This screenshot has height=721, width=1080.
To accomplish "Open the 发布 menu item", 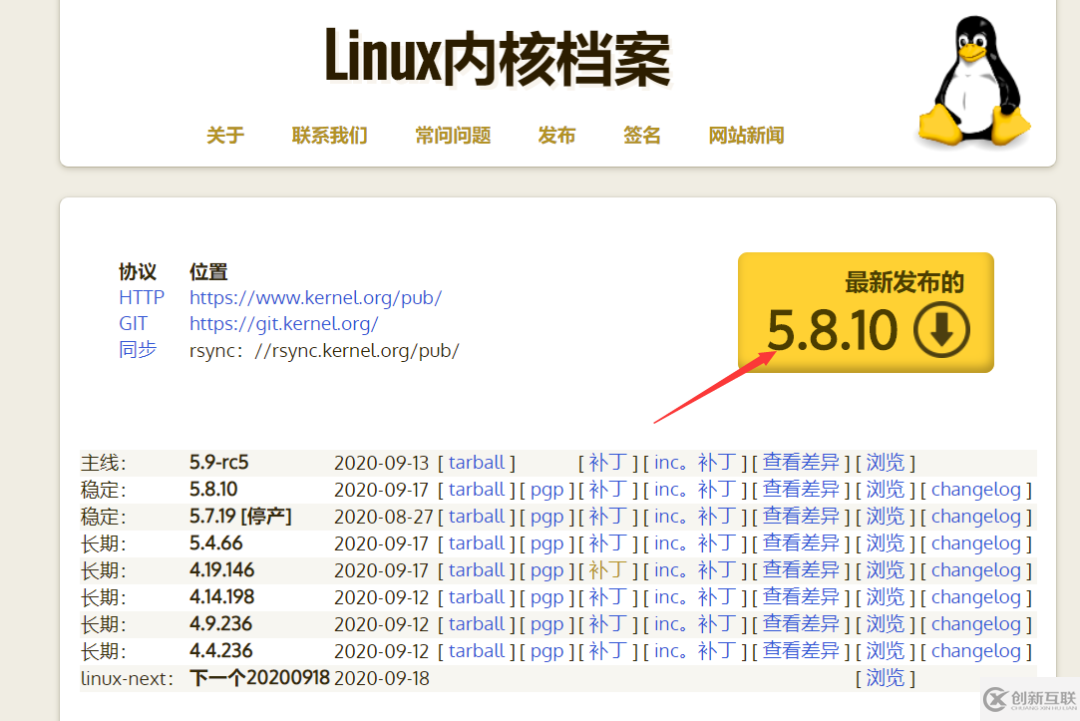I will (x=556, y=135).
